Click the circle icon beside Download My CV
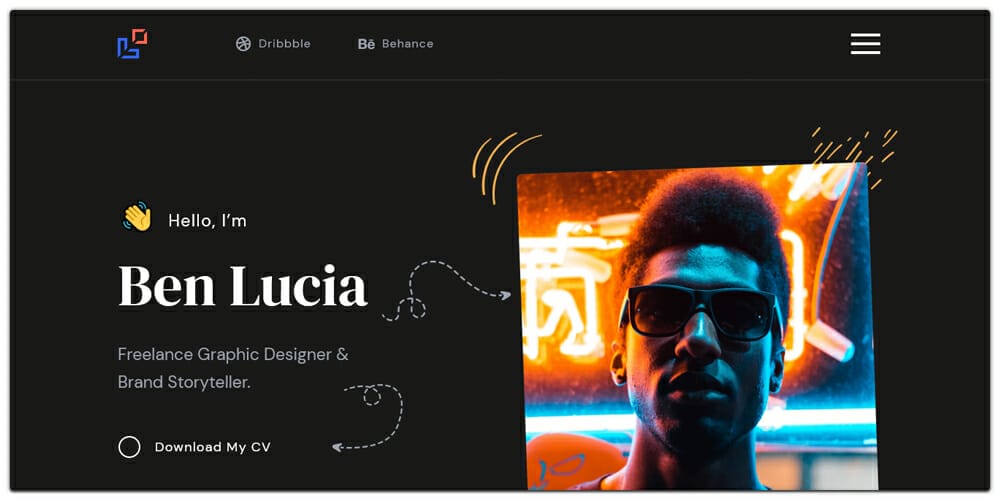The height and width of the screenshot is (500, 1000). point(129,447)
